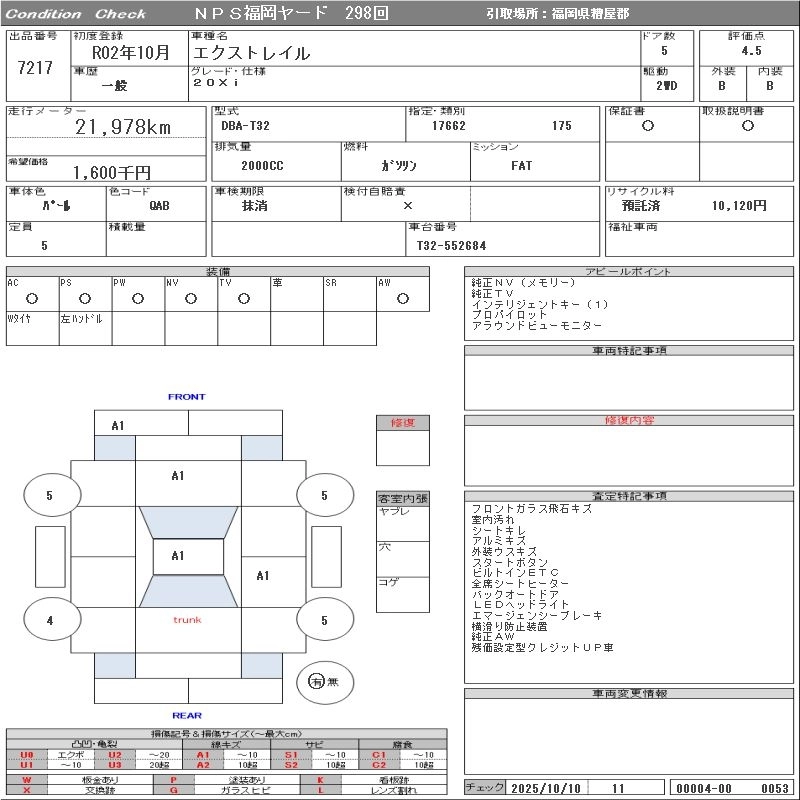Click the tire circle showing 4
This screenshot has height=800, width=800.
coord(52,620)
